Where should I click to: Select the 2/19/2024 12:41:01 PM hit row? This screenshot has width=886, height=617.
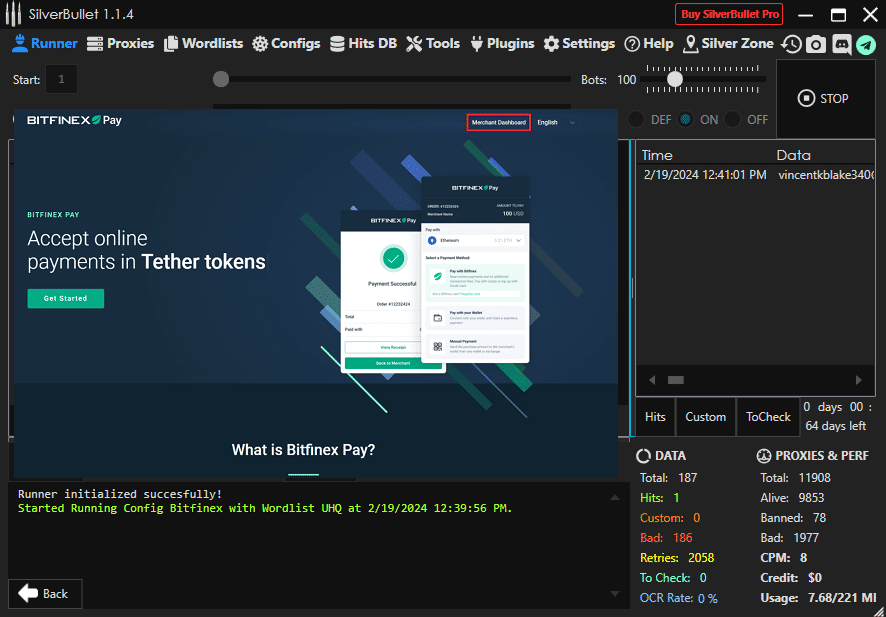pos(757,175)
